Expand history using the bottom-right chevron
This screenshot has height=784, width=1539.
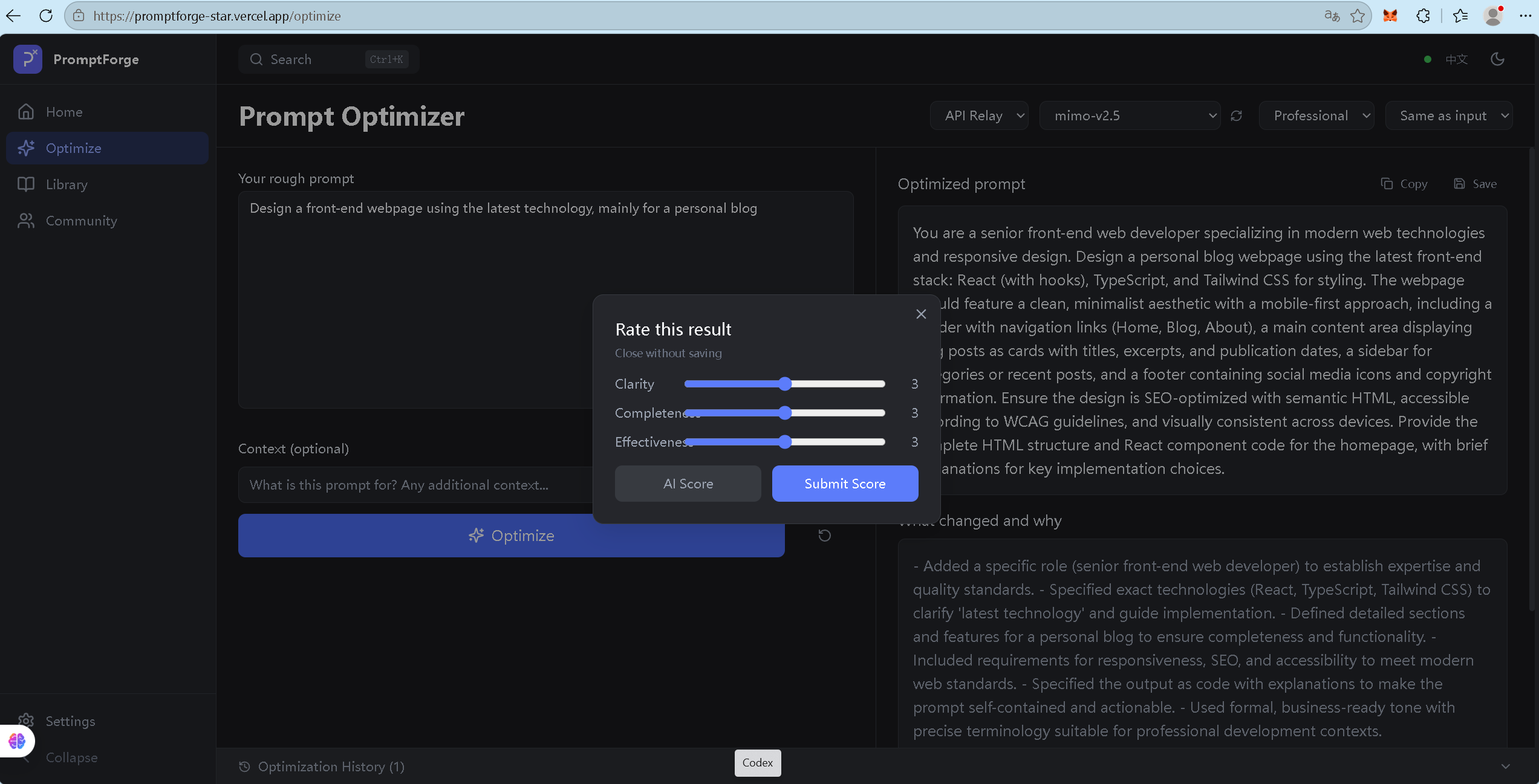[1505, 766]
